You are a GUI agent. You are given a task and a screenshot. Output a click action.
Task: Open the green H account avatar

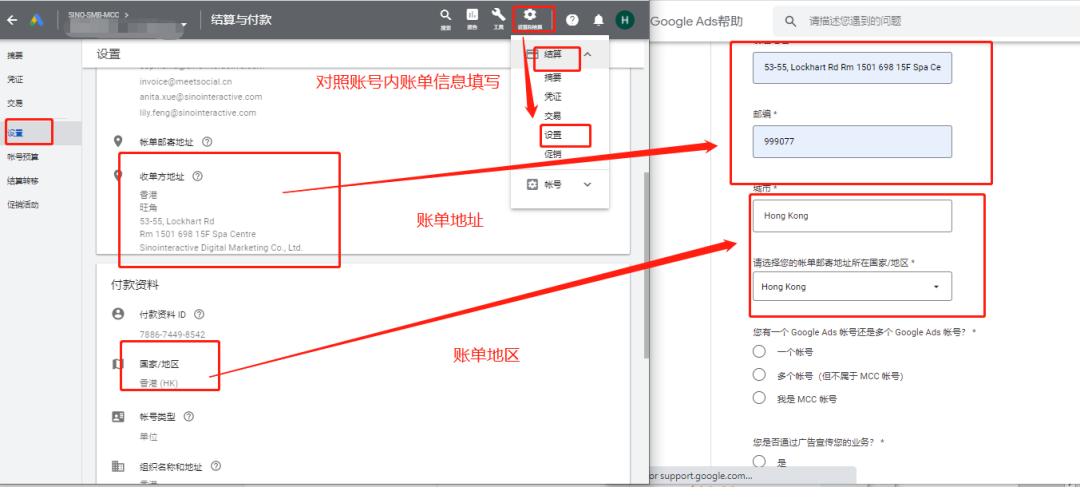(625, 20)
